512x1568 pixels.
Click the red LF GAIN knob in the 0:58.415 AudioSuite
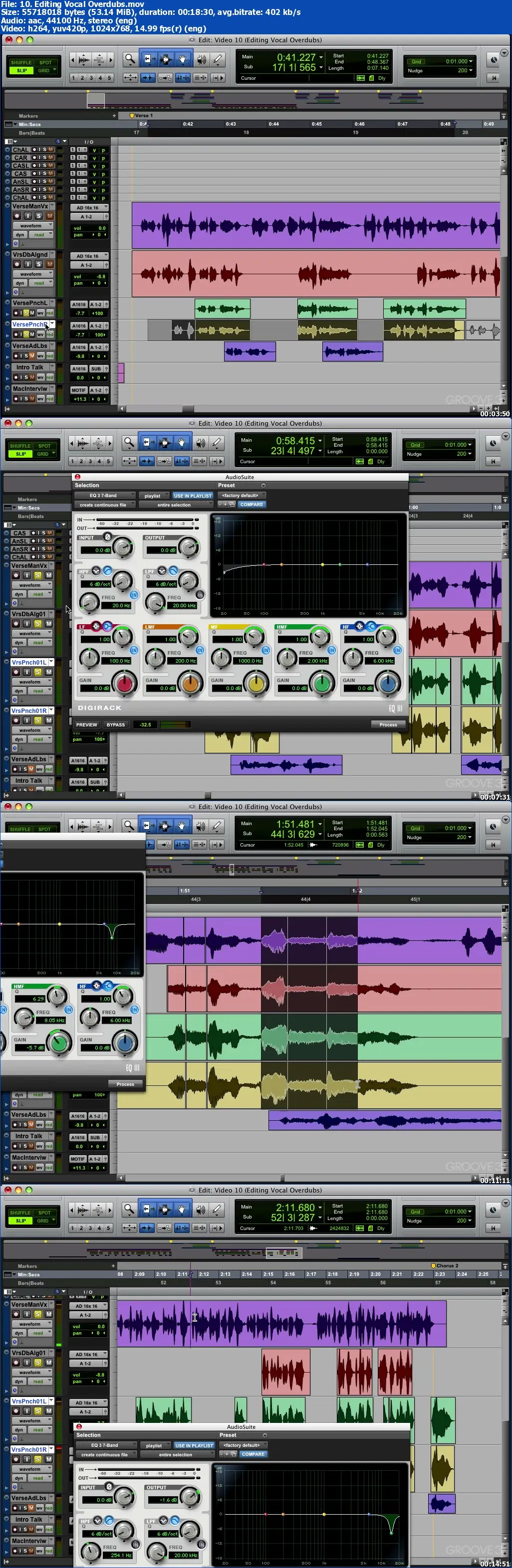click(125, 683)
